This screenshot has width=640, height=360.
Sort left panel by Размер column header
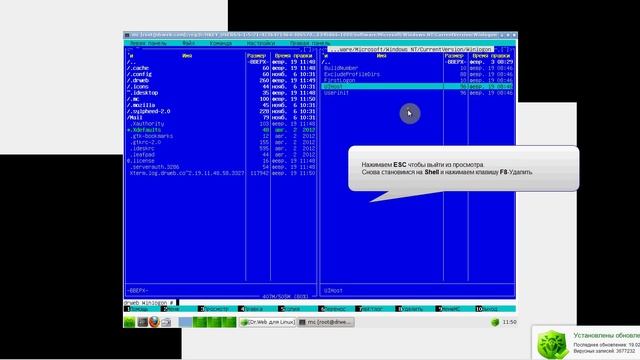tap(256, 56)
